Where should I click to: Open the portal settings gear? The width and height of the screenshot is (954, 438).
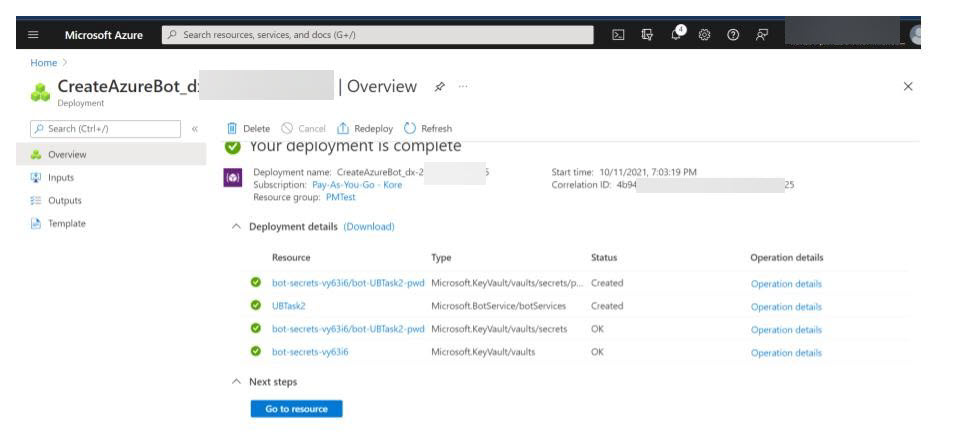coord(702,37)
